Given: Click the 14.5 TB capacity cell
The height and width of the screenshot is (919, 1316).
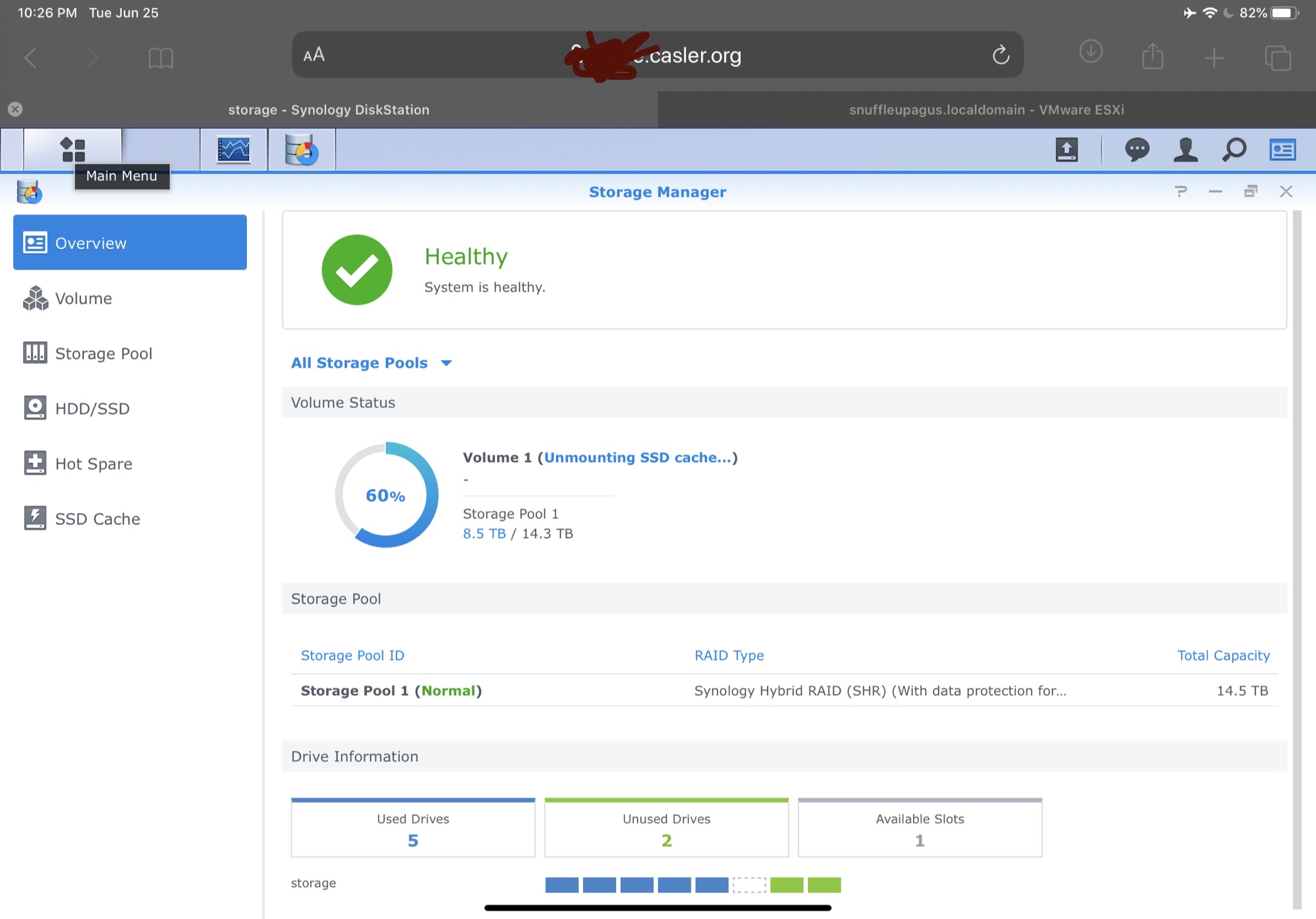Looking at the screenshot, I should pos(1242,690).
